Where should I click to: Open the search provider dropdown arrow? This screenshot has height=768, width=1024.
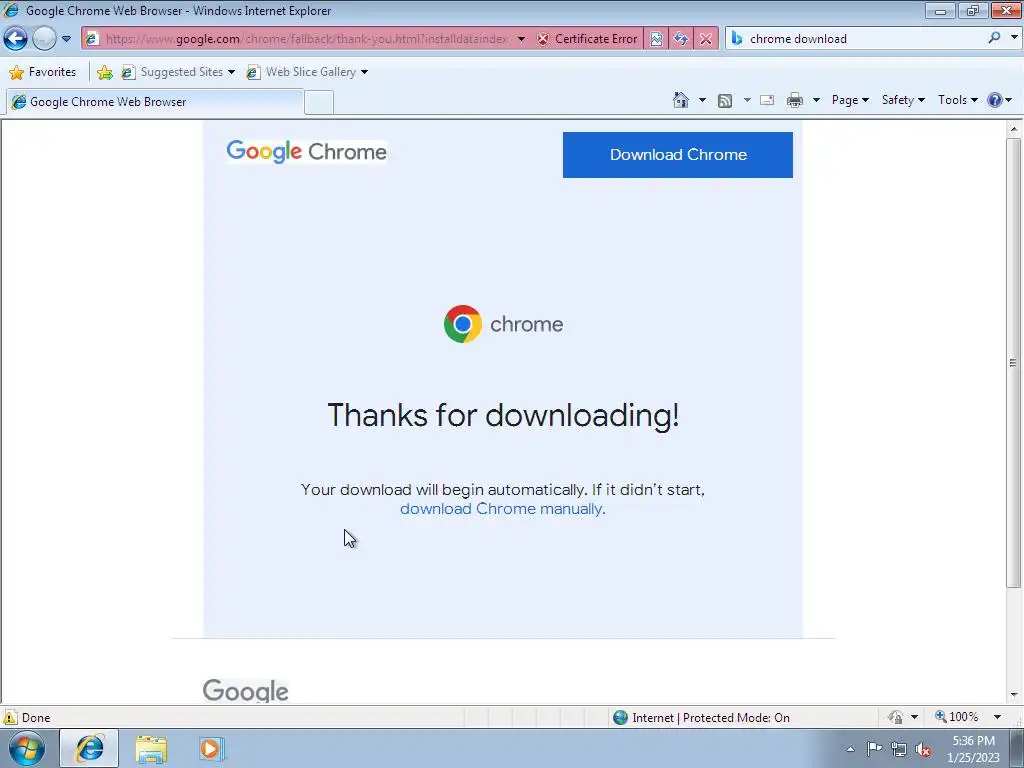1014,38
